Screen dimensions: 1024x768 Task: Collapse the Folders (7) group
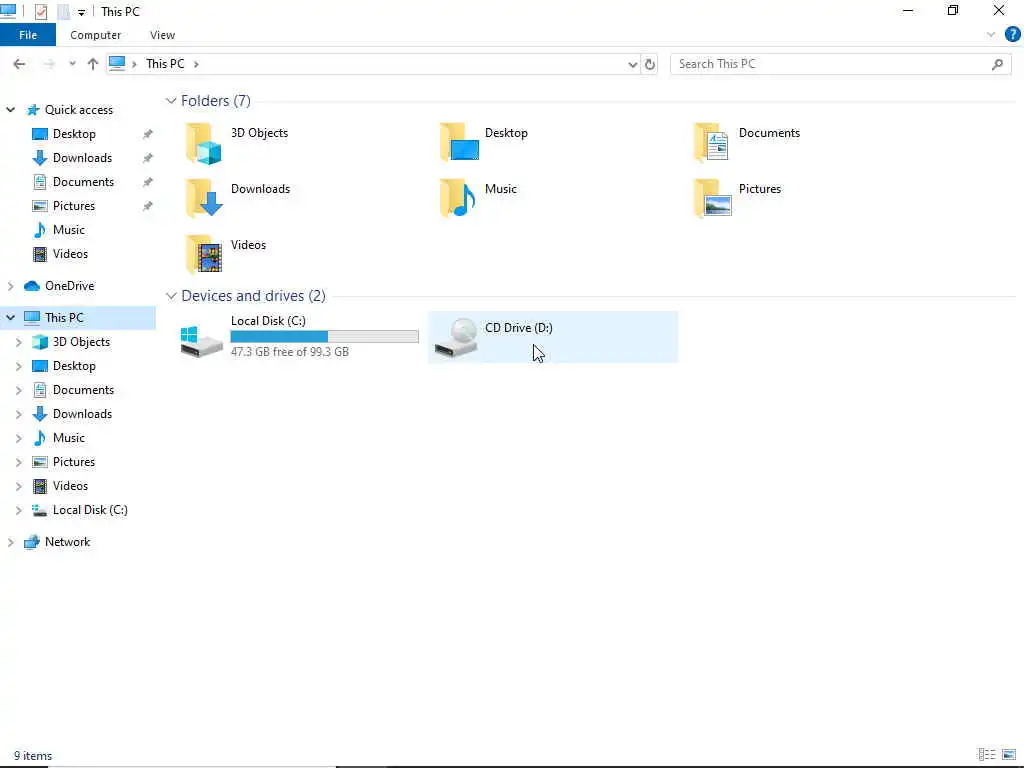point(171,101)
